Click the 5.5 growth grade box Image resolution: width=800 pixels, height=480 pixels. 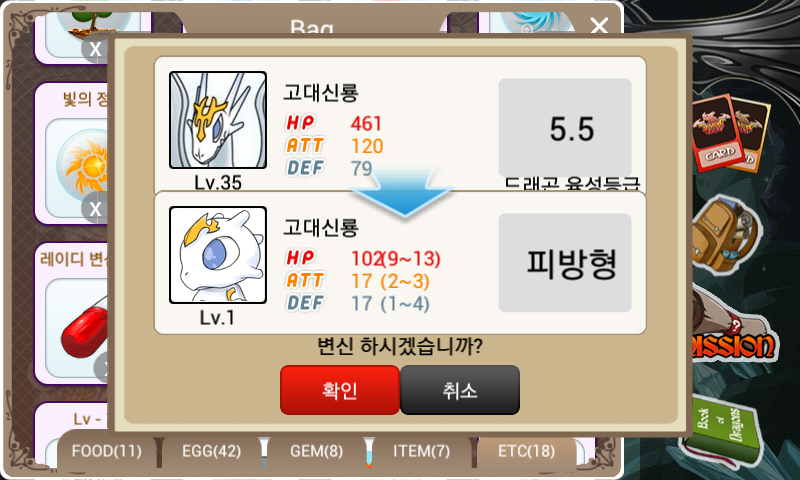click(565, 128)
